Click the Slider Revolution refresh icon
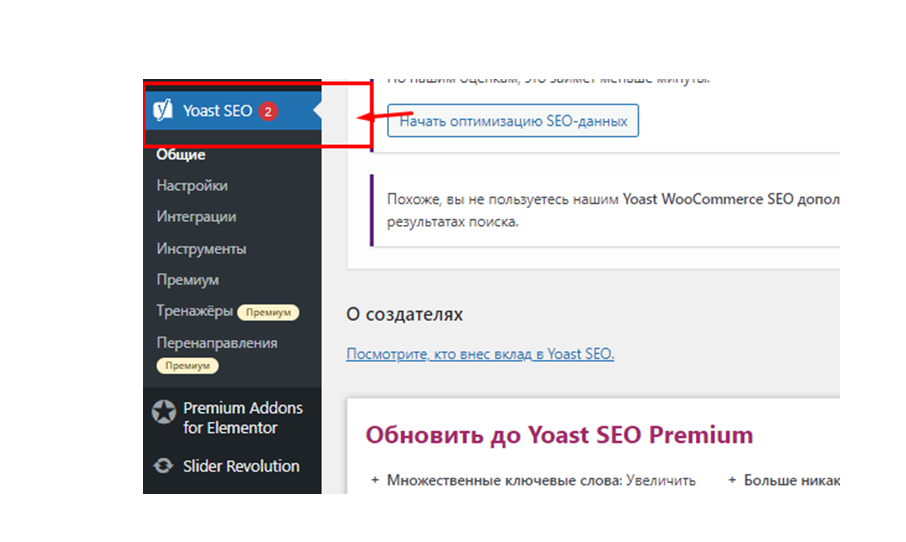Viewport: 906px width, 542px height. pyautogui.click(x=164, y=466)
